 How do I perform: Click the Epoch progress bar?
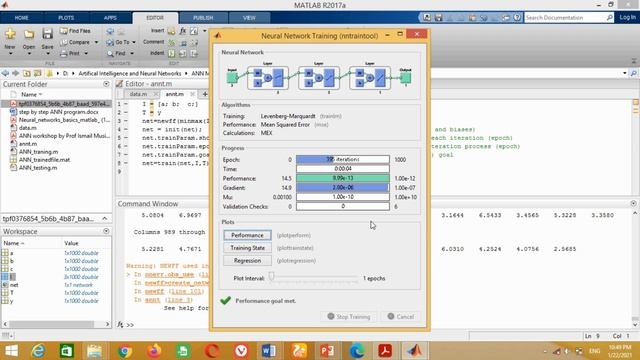(x=343, y=160)
